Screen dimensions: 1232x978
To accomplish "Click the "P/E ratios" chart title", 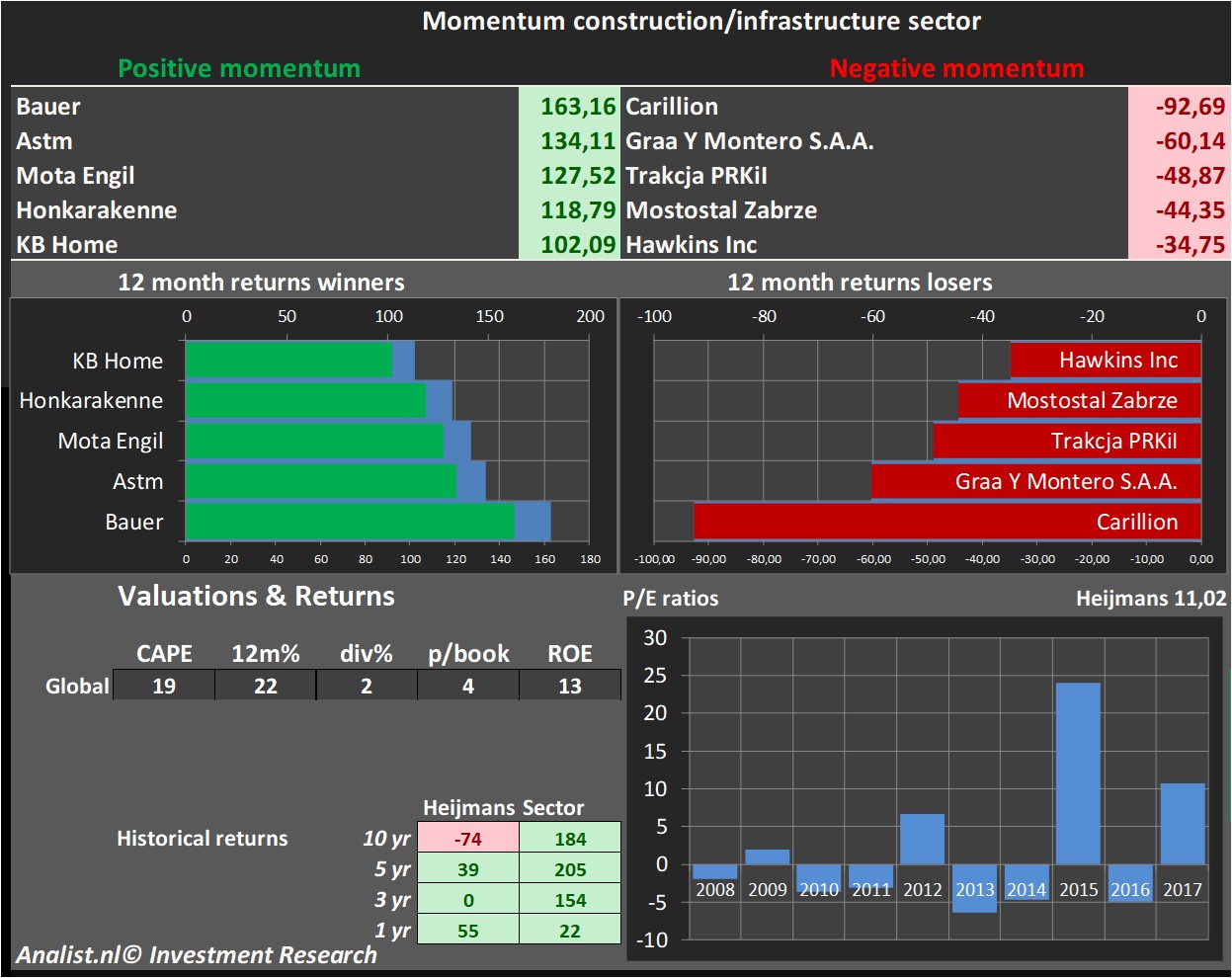I will (671, 599).
